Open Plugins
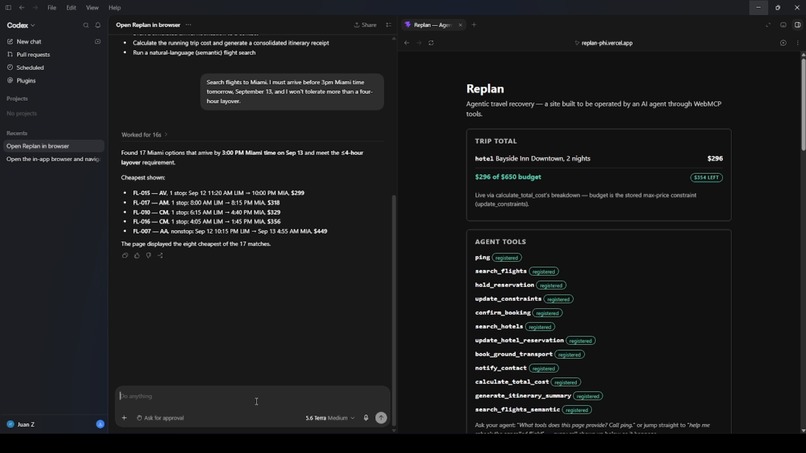This screenshot has height=453, width=806. [x=26, y=81]
